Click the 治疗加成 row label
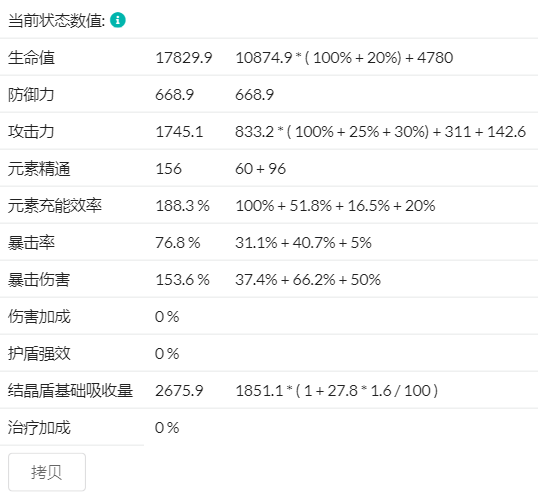 coord(39,427)
